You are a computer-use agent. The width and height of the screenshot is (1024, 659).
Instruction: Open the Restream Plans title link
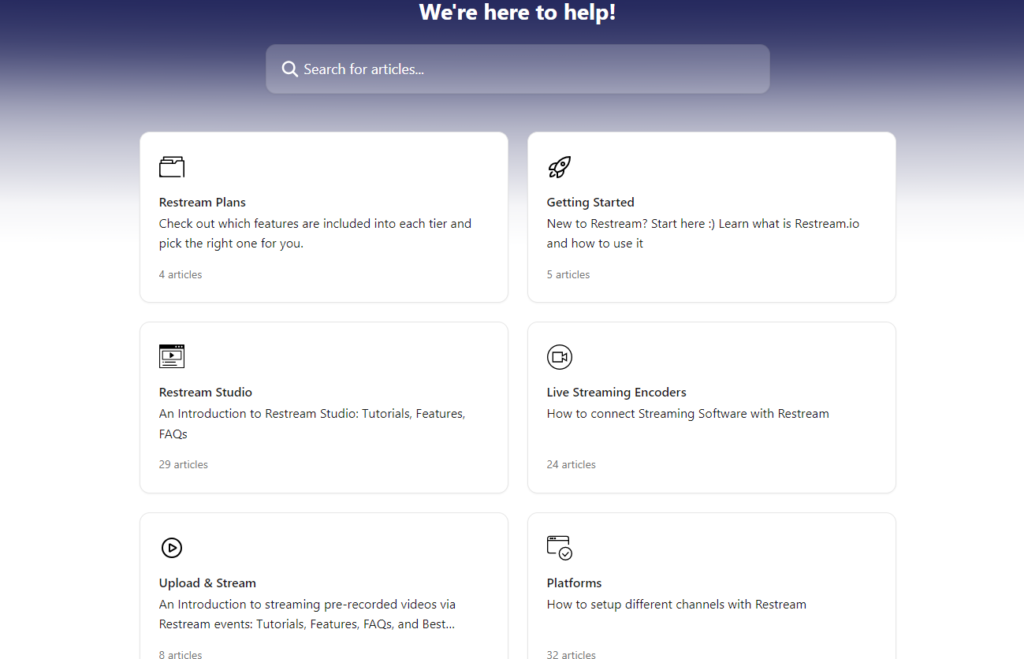coord(202,202)
